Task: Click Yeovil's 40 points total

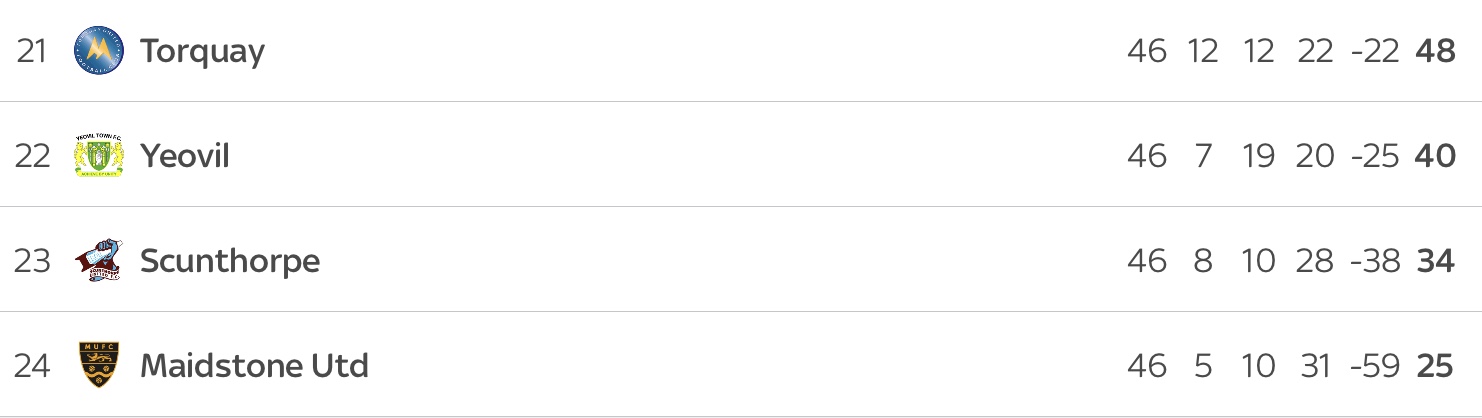Action: pos(1435,156)
